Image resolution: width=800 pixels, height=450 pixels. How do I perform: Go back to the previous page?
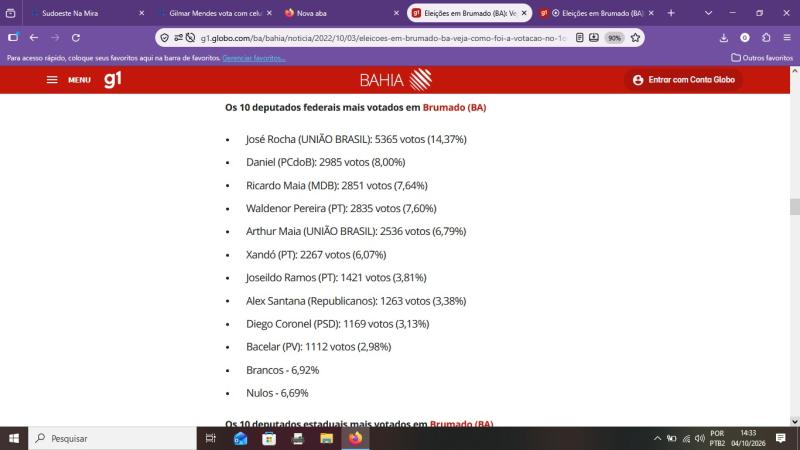[x=34, y=38]
